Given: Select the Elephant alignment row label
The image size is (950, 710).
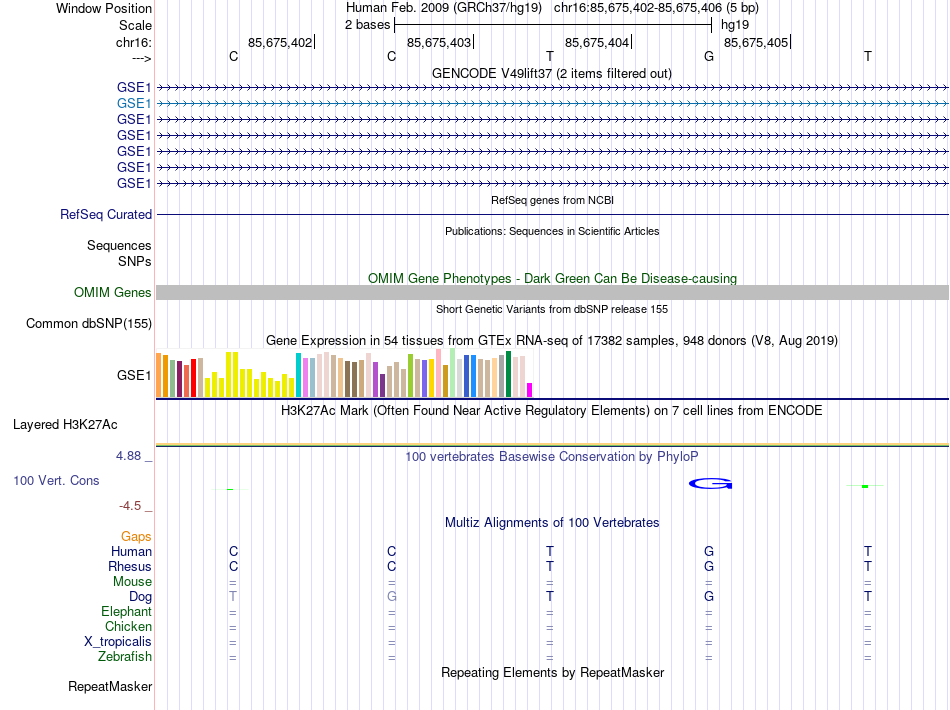Looking at the screenshot, I should click(x=126, y=611).
